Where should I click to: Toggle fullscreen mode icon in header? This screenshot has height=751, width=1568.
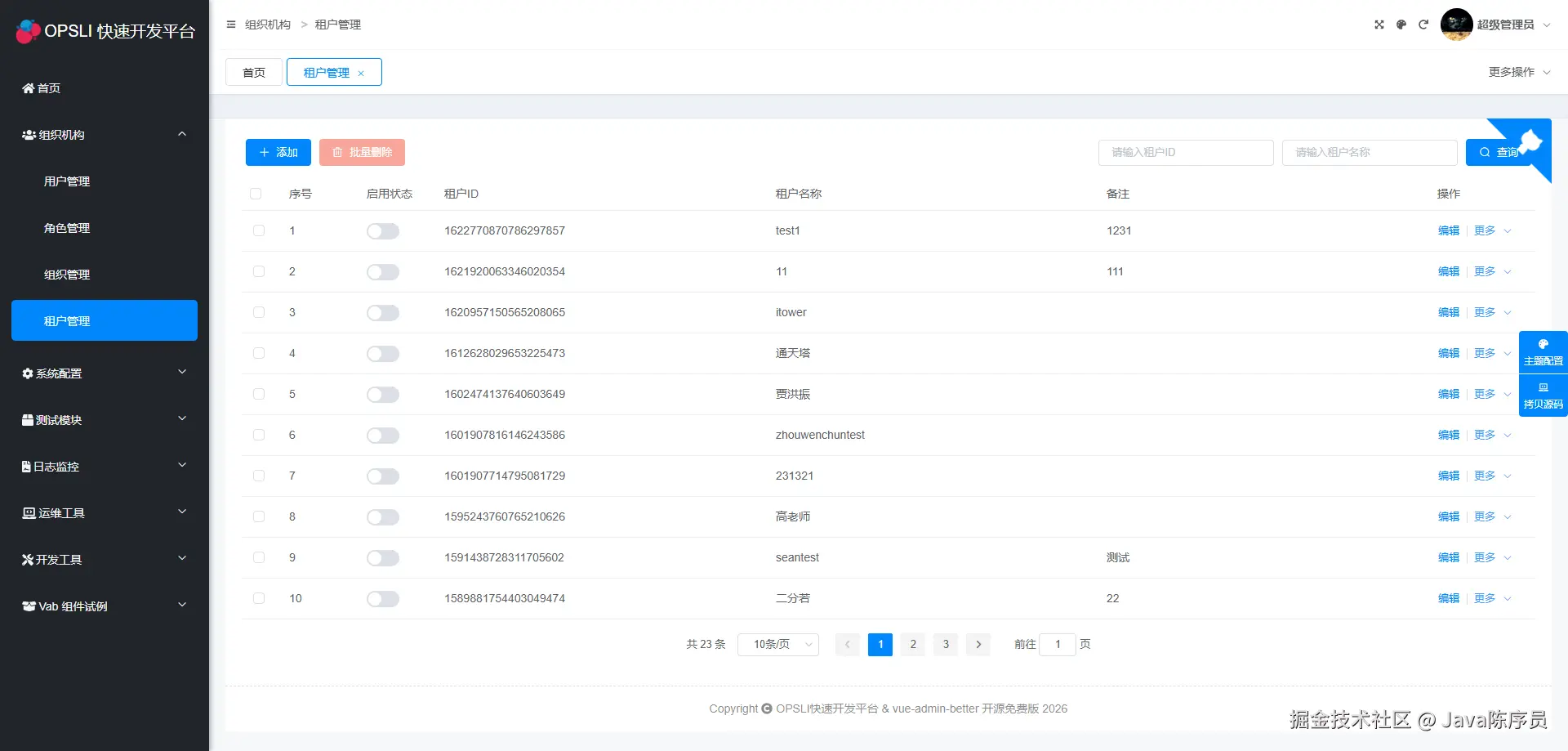[1379, 25]
